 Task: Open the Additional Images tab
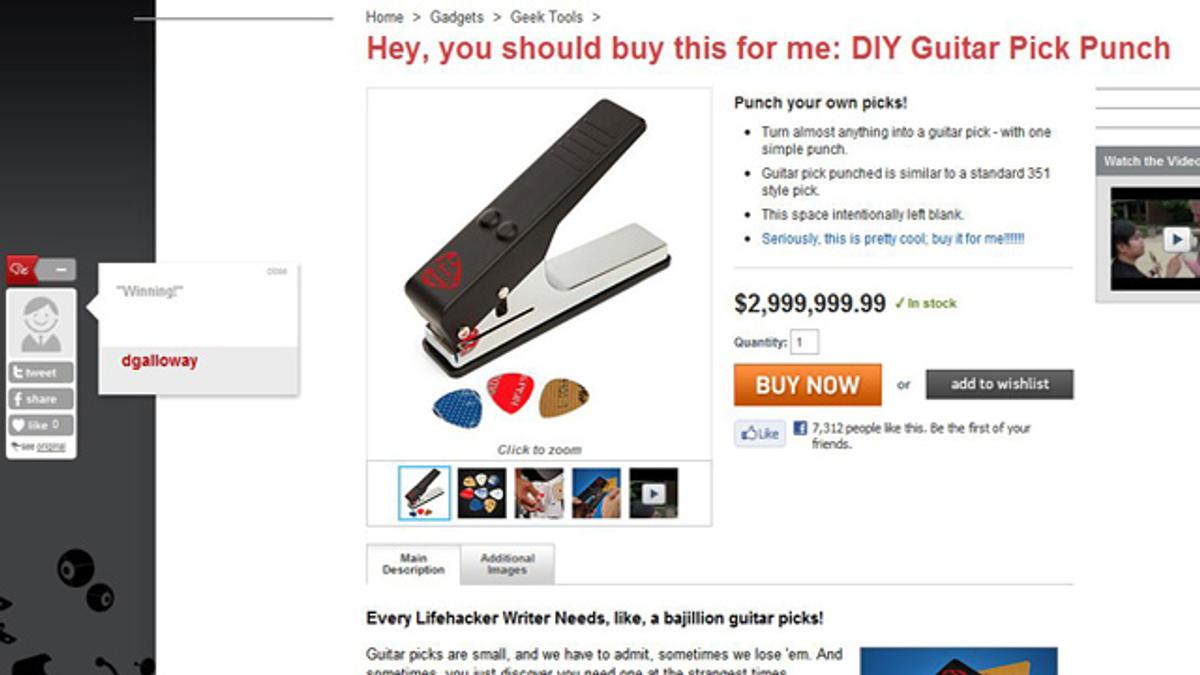(507, 564)
